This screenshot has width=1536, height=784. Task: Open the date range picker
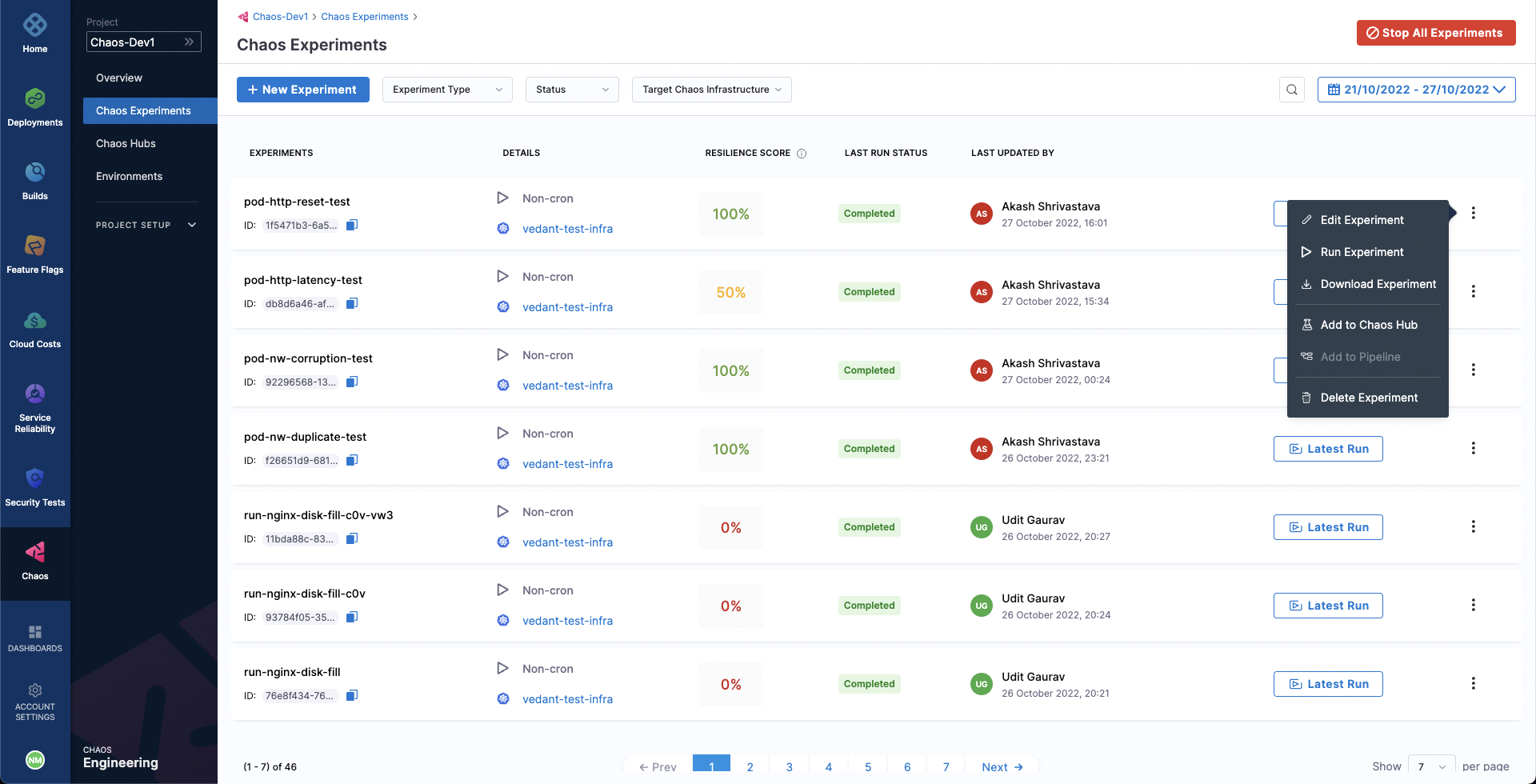[x=1416, y=90]
